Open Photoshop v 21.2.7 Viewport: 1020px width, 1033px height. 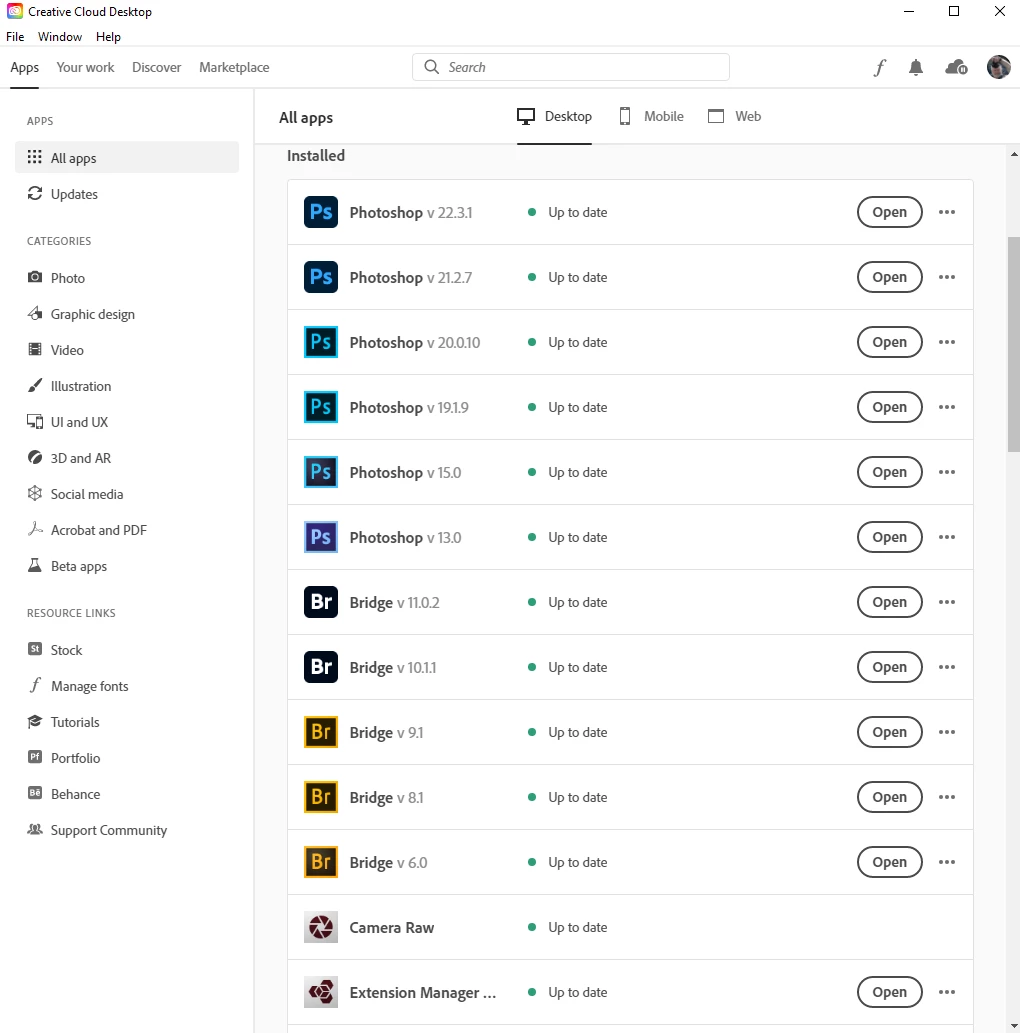[890, 277]
